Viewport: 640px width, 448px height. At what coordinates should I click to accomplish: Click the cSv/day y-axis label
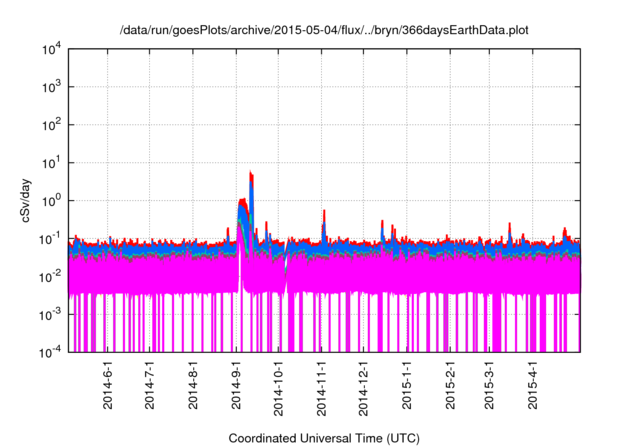[x=25, y=200]
